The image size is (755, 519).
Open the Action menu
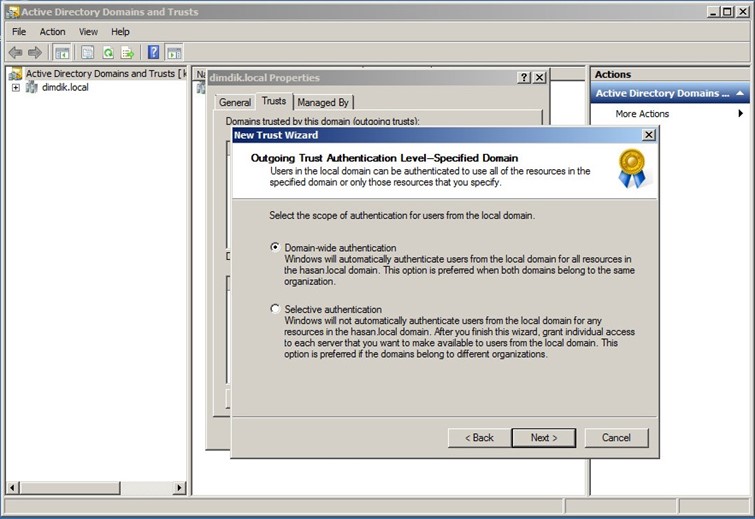tap(52, 32)
